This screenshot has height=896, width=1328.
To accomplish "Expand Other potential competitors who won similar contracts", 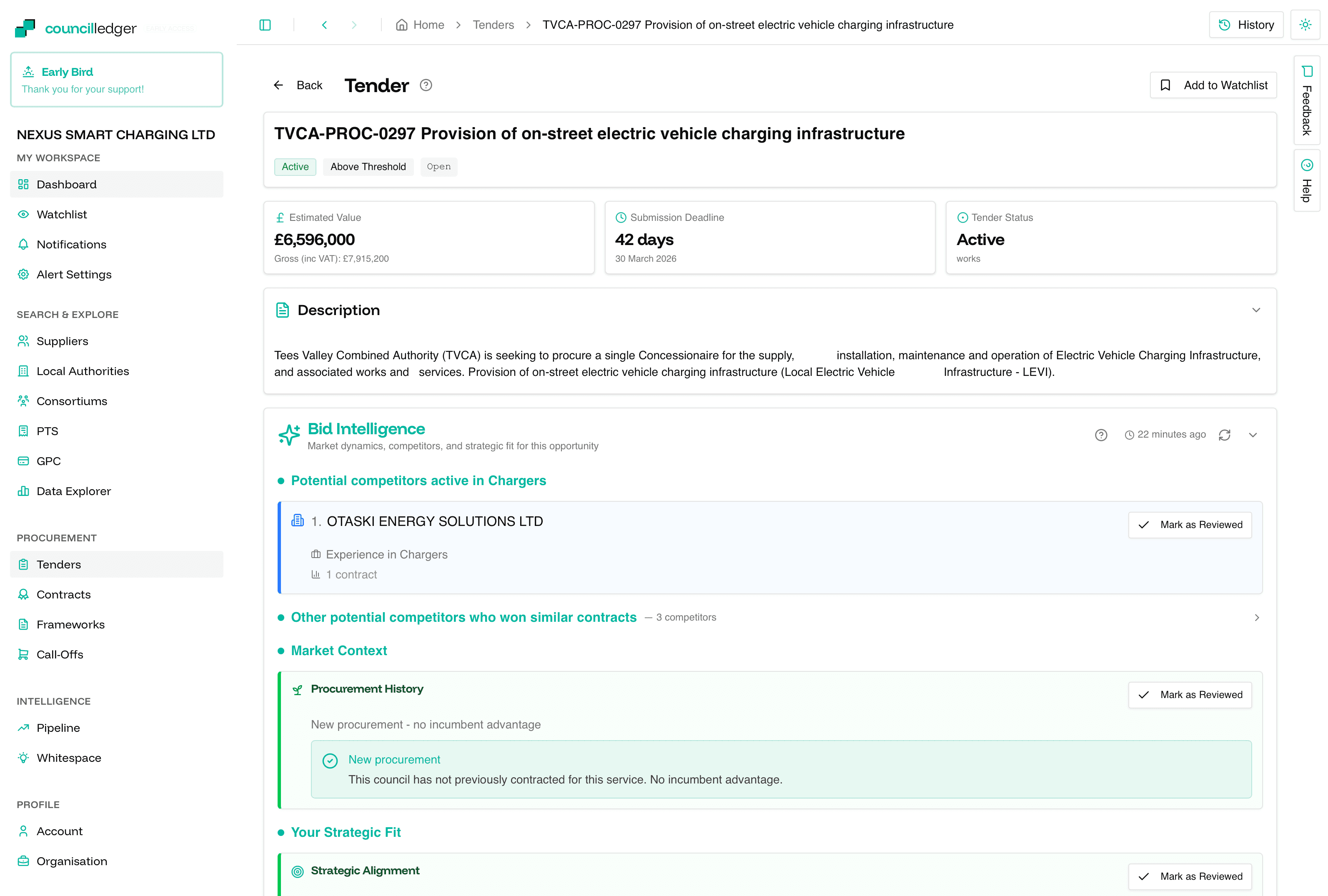I will (x=464, y=617).
